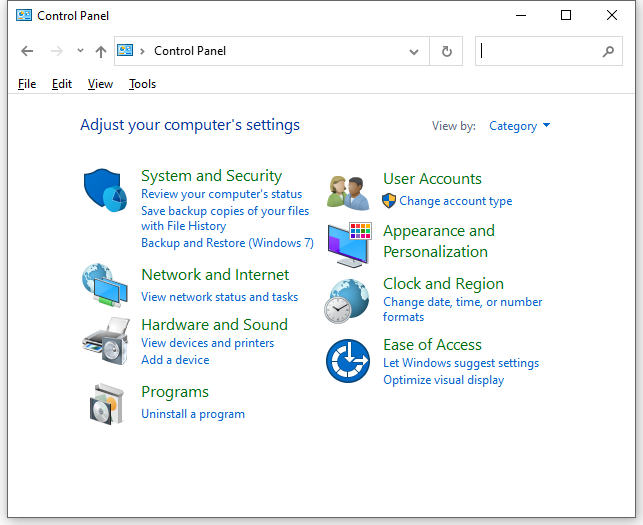
Task: Open Appearance and Personalization category link
Action: (x=439, y=241)
